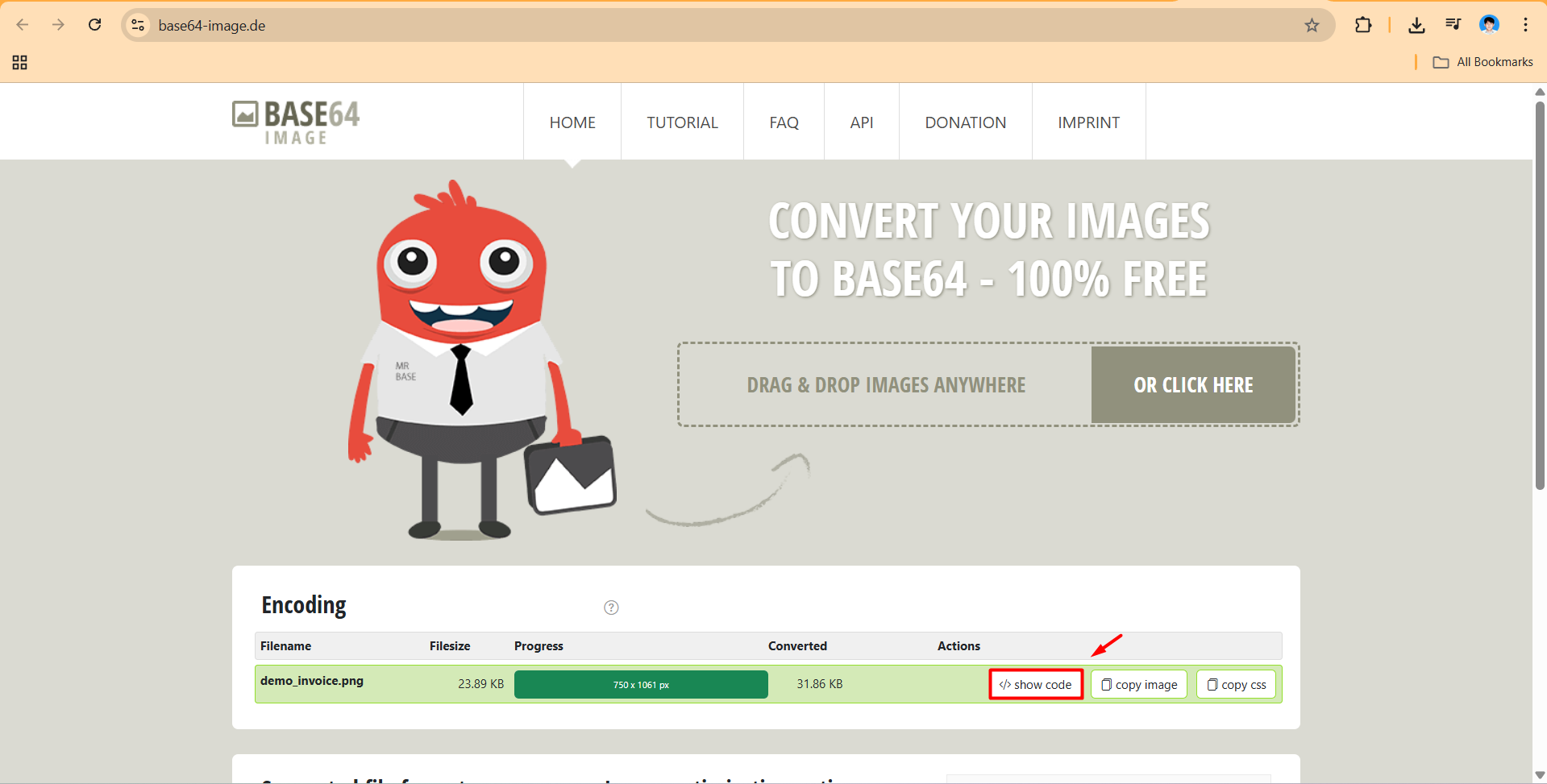The width and height of the screenshot is (1547, 784).
Task: Reload the current page
Action: [x=94, y=25]
